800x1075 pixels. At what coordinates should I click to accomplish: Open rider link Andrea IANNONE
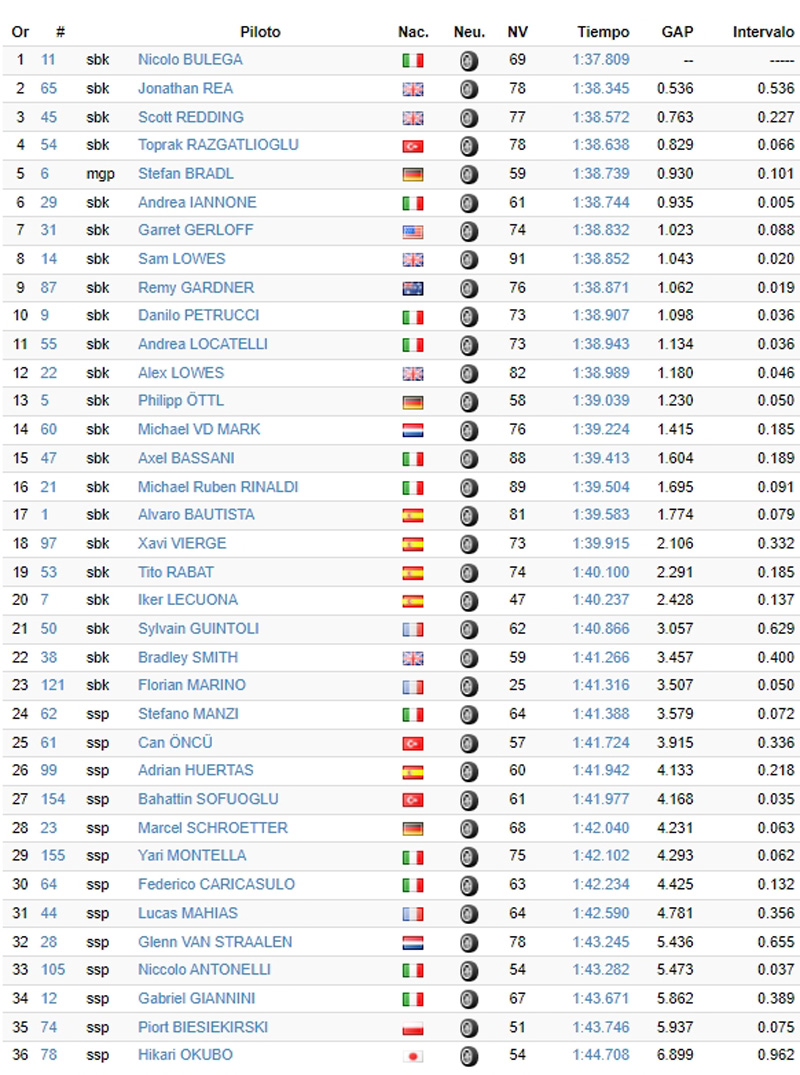click(x=197, y=202)
